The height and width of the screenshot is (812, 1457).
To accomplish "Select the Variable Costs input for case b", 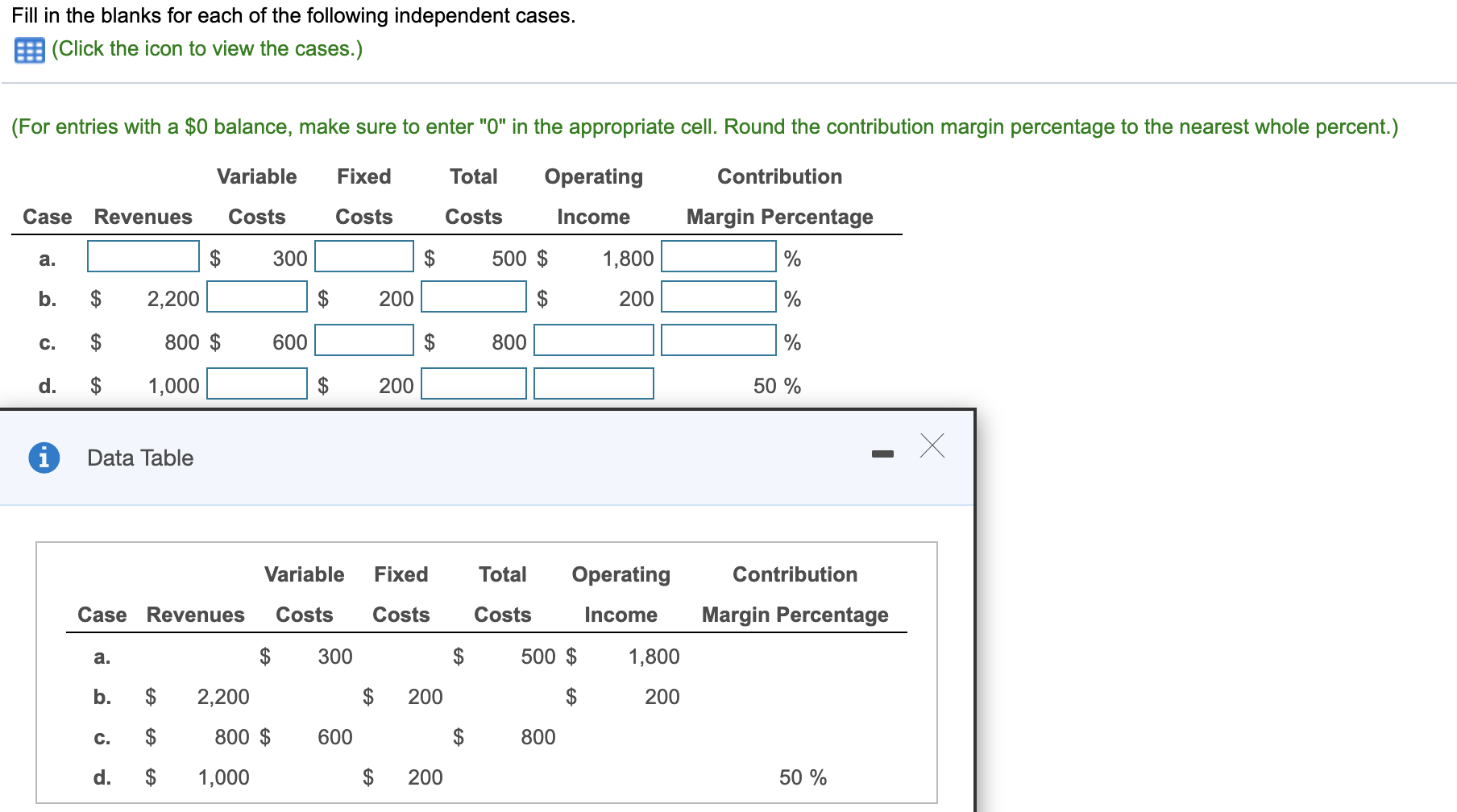I will [257, 297].
